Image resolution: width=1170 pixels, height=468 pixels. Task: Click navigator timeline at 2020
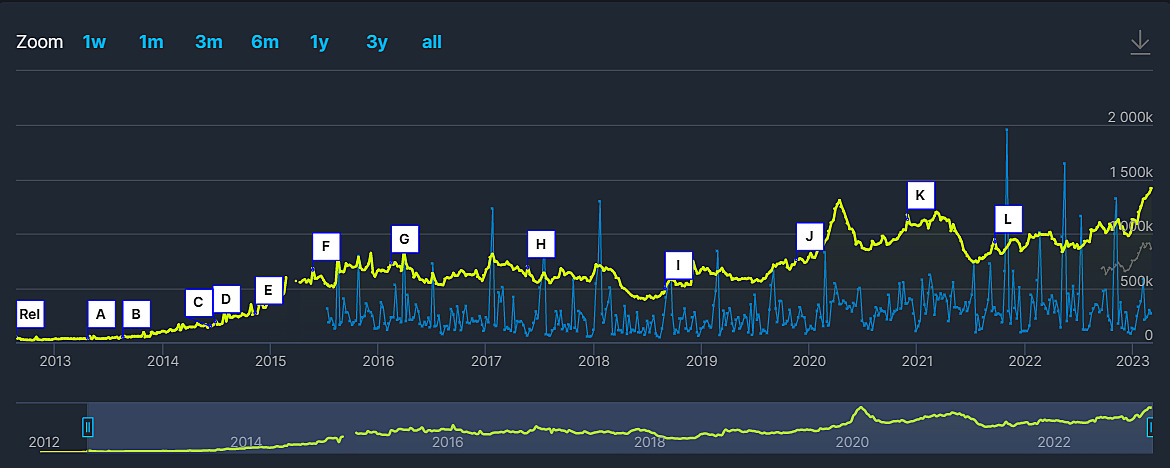point(853,443)
